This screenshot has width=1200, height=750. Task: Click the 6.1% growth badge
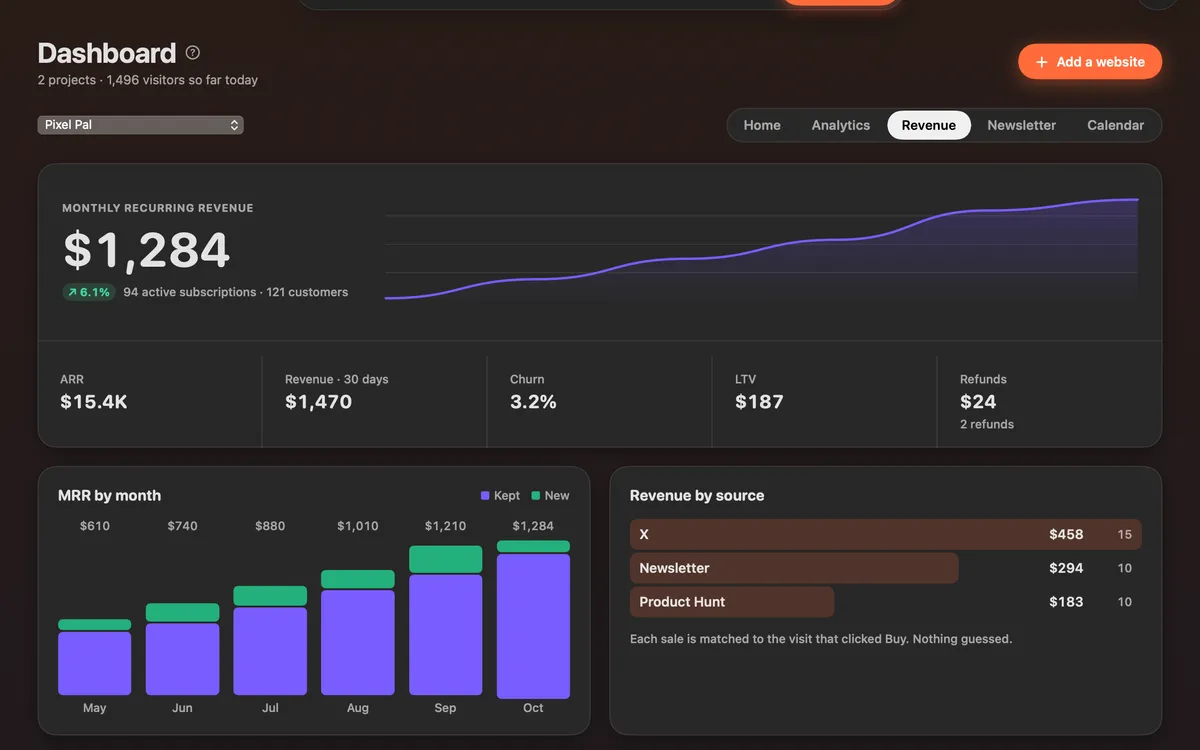tap(89, 292)
